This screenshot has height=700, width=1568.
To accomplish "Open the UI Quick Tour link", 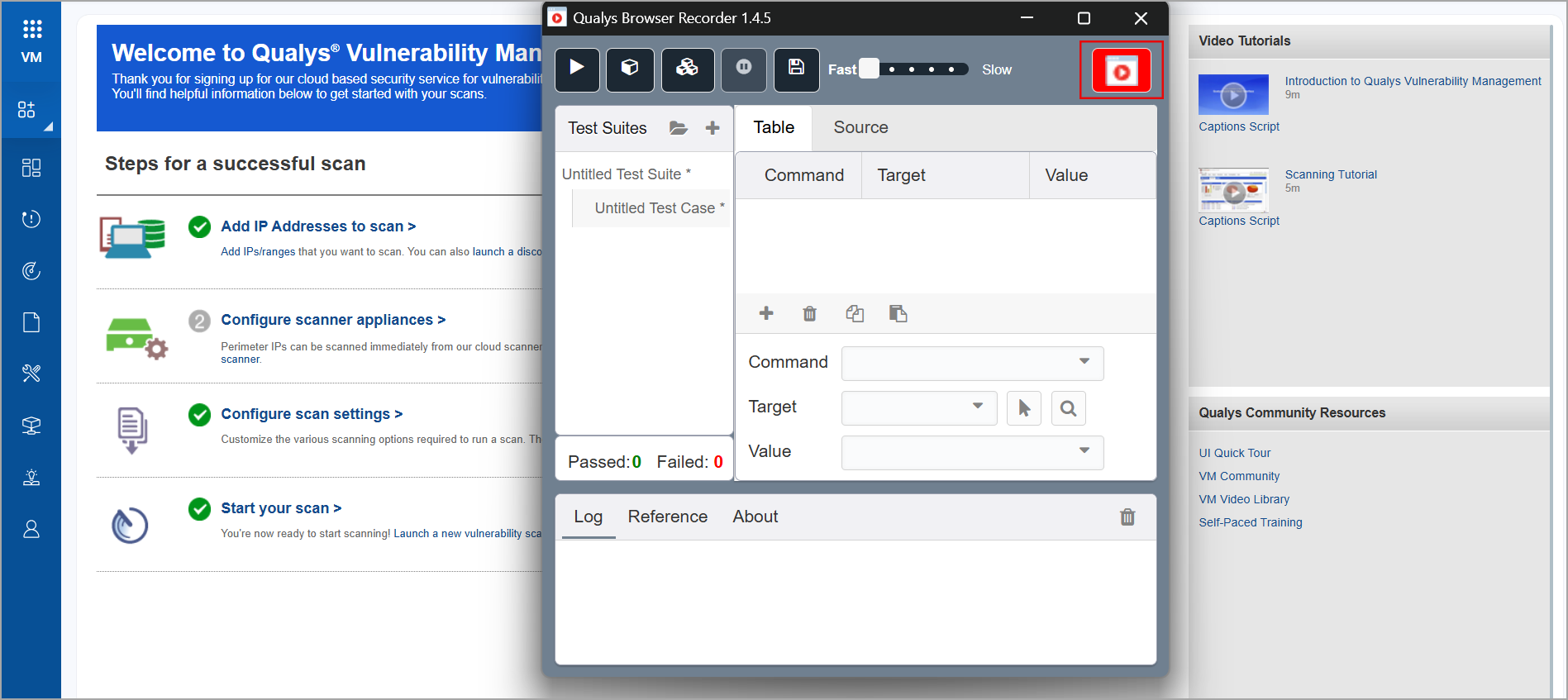I will point(1235,453).
